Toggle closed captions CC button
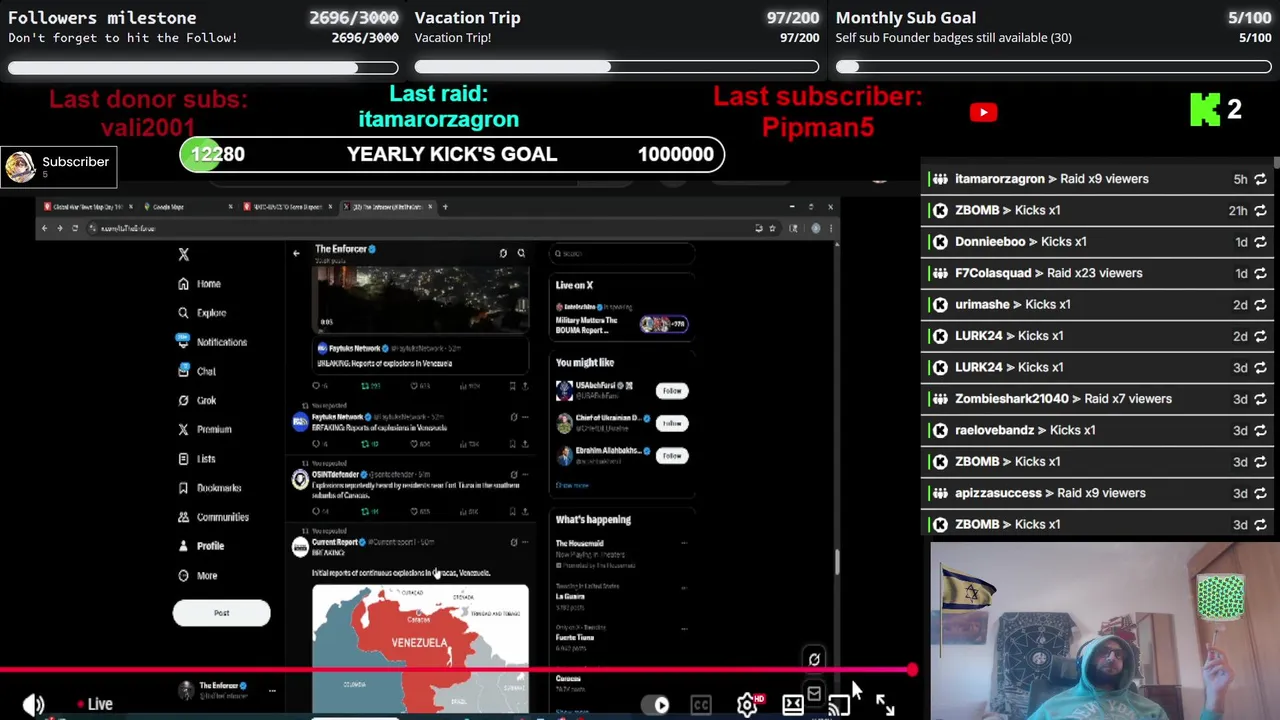Viewport: 1280px width, 720px height. 700,705
